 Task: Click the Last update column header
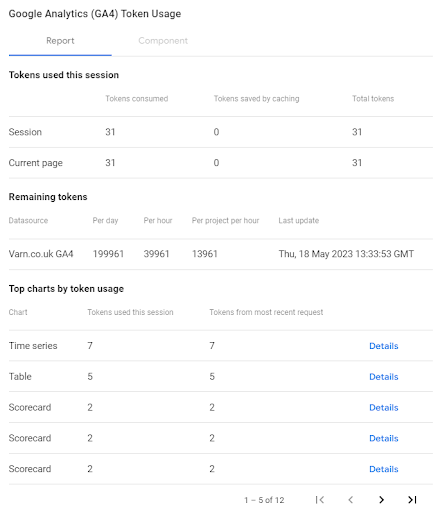coord(299,221)
